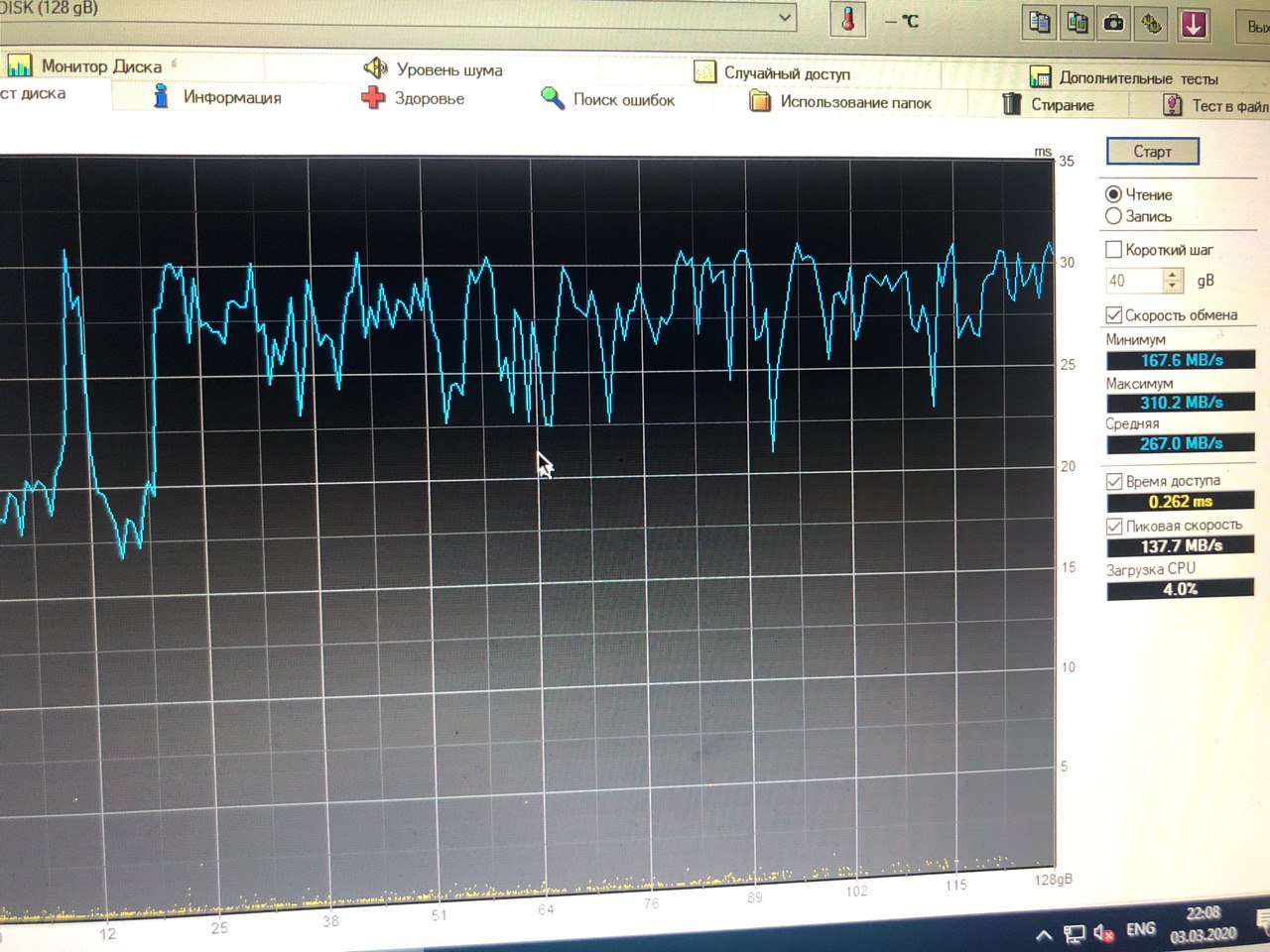
Task: Click the icon beside Случайный доступ
Action: tap(704, 71)
